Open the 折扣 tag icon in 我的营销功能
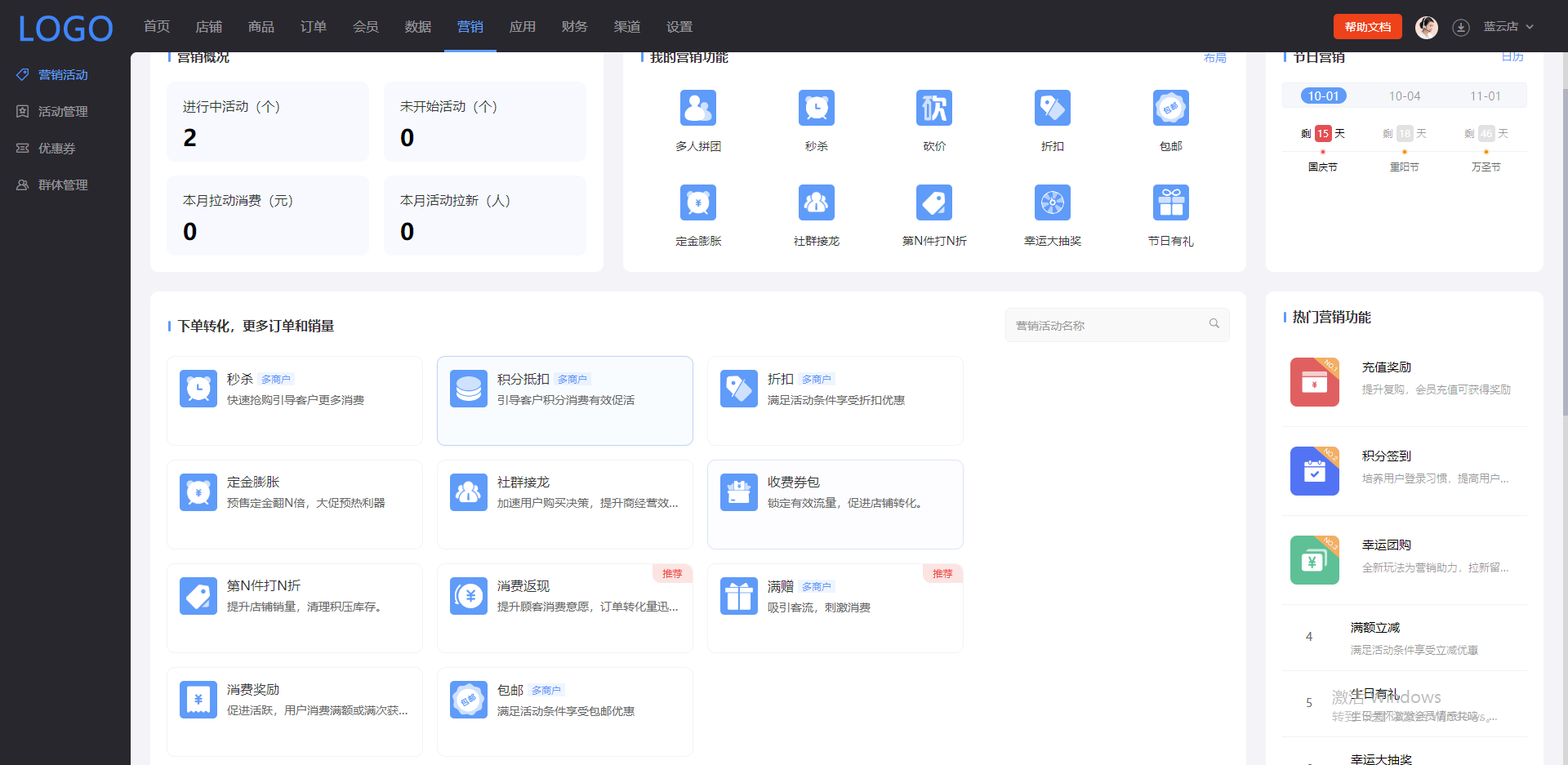The width and height of the screenshot is (1568, 765). point(1052,108)
